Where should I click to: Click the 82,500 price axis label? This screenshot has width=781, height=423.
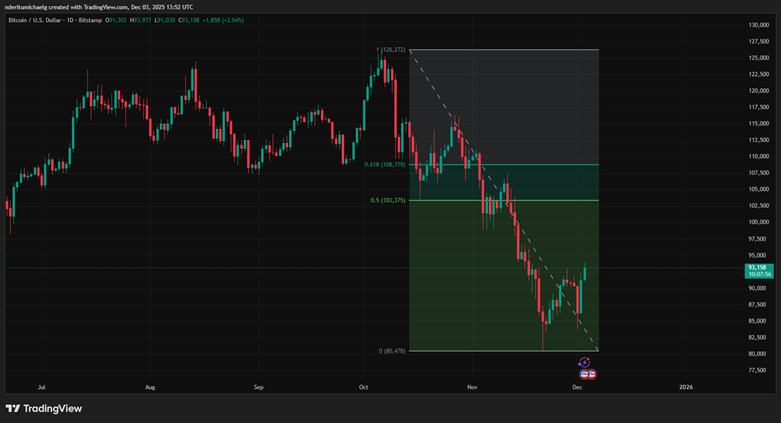pyautogui.click(x=760, y=337)
